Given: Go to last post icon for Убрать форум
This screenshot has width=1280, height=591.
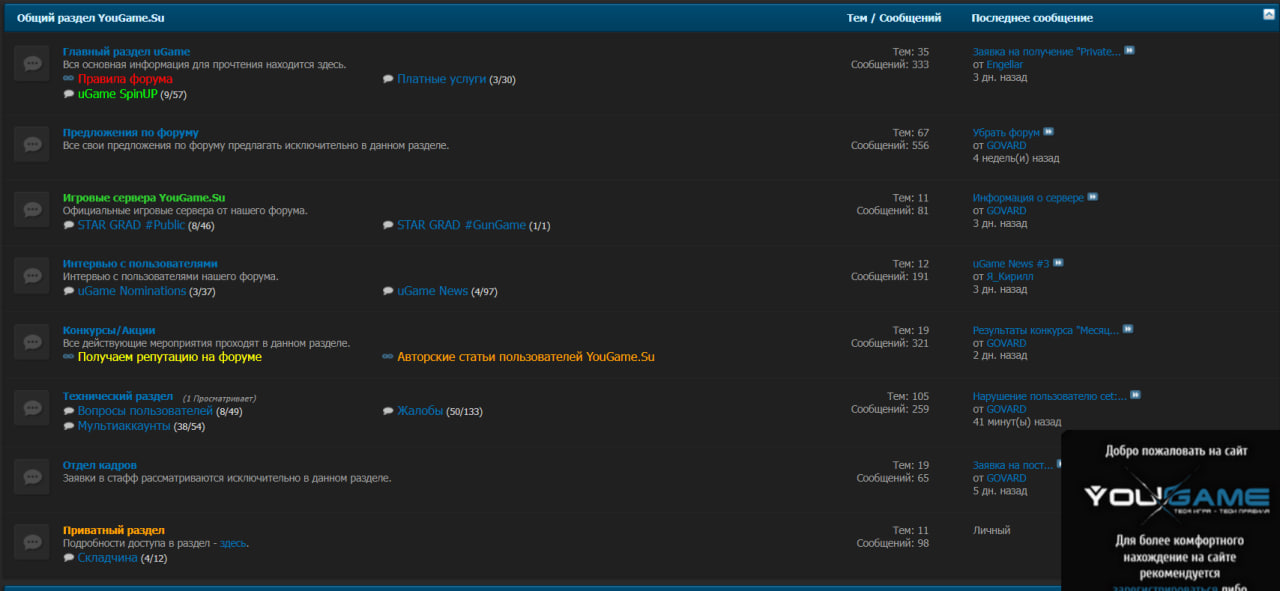Looking at the screenshot, I should click(1048, 131).
